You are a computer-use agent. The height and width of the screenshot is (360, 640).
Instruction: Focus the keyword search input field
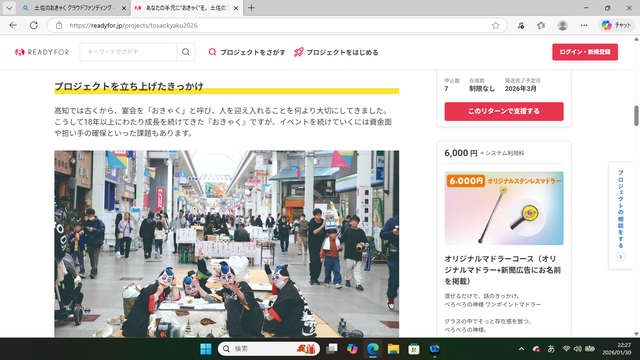coord(128,52)
